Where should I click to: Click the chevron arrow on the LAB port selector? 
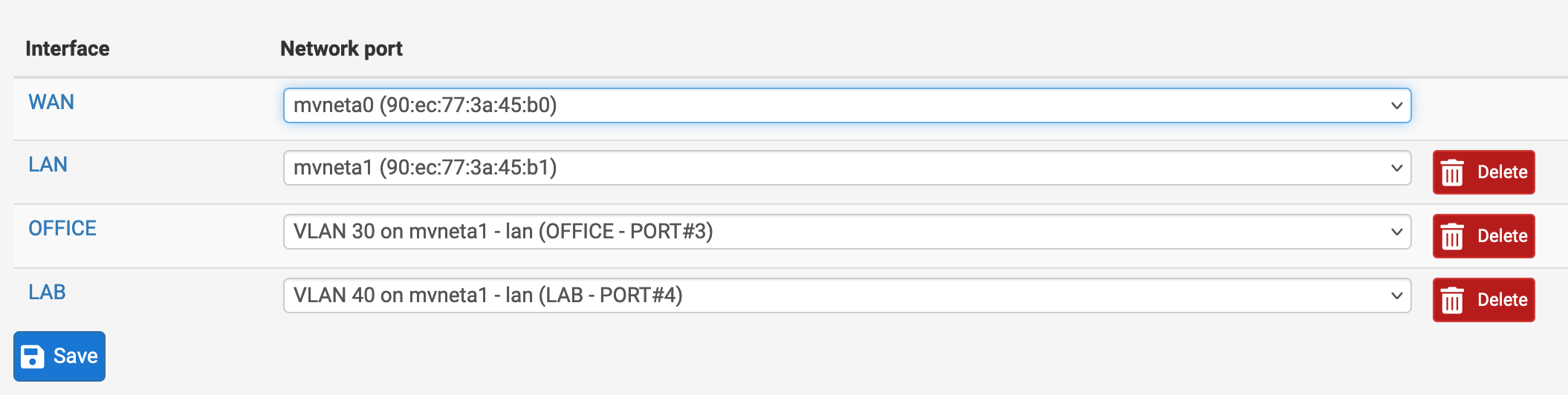[x=1396, y=296]
